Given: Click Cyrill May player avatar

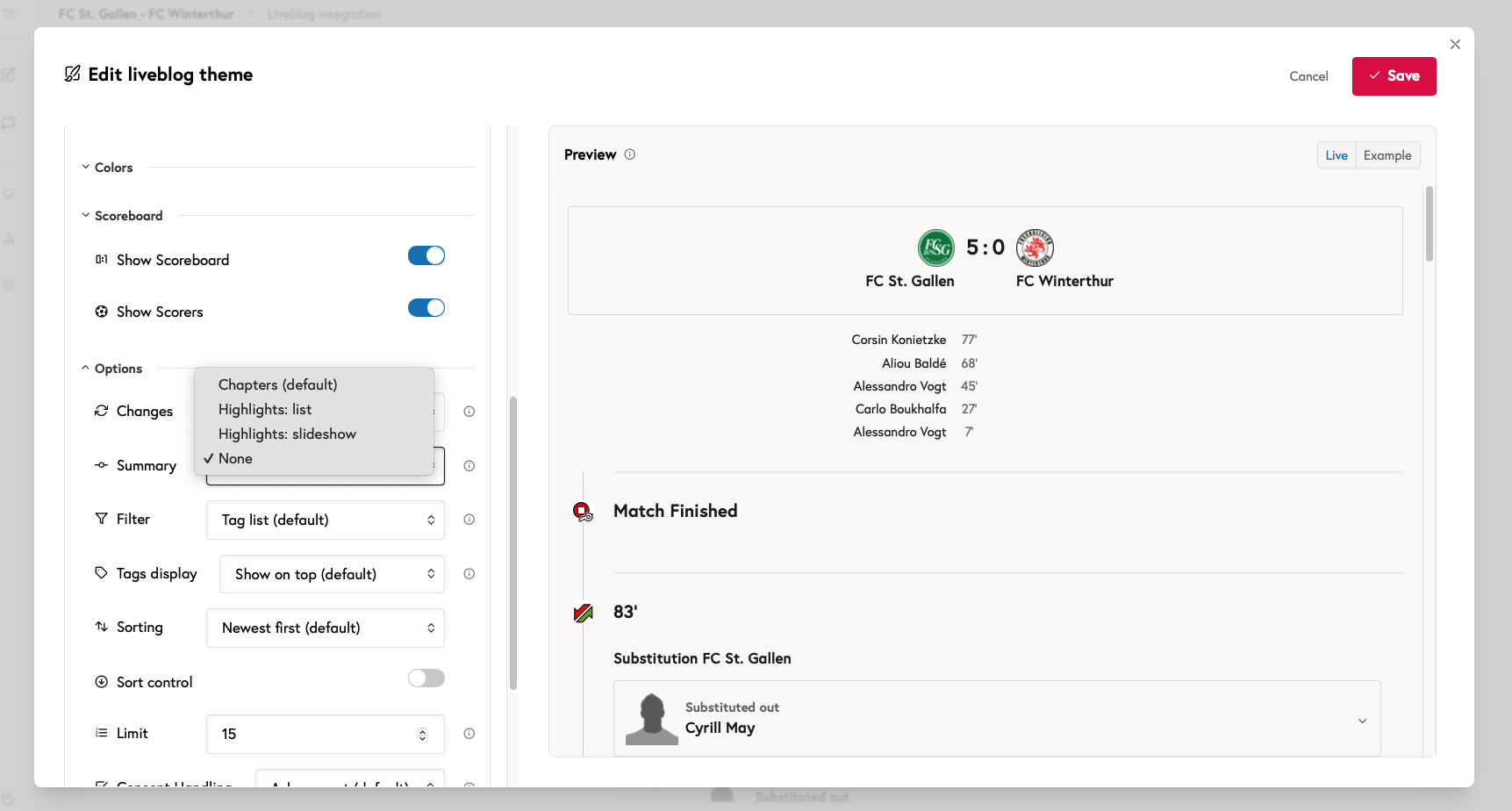Looking at the screenshot, I should 651,719.
